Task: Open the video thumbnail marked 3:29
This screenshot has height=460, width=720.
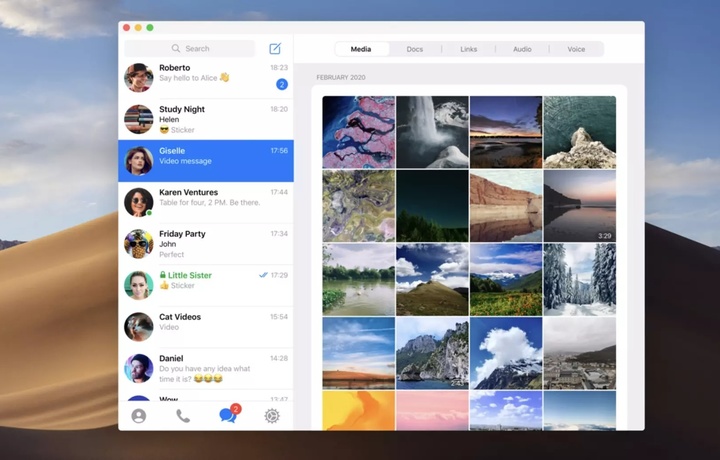Action: pyautogui.click(x=580, y=206)
